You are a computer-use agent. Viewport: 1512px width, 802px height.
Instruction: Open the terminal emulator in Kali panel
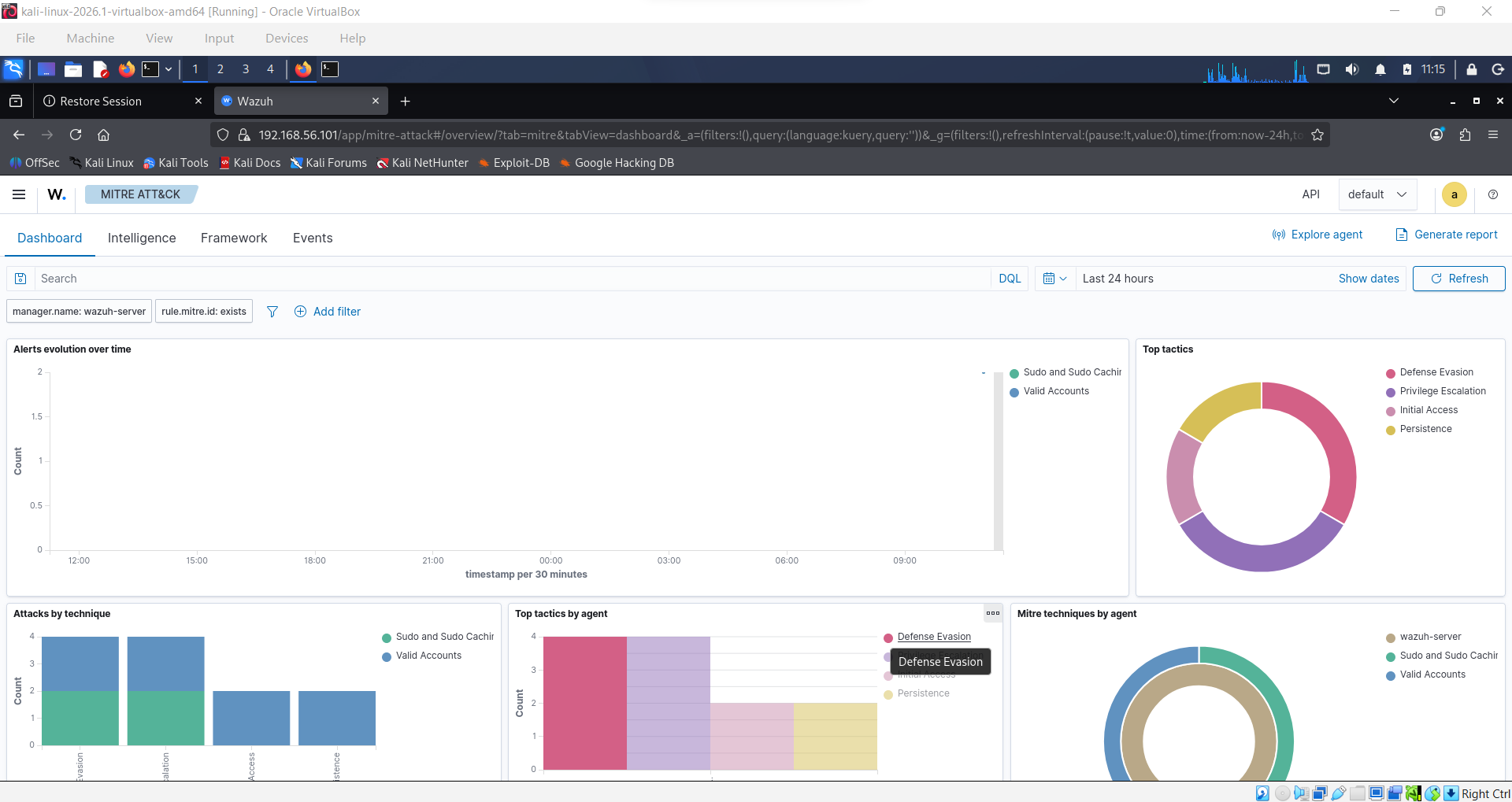point(150,69)
